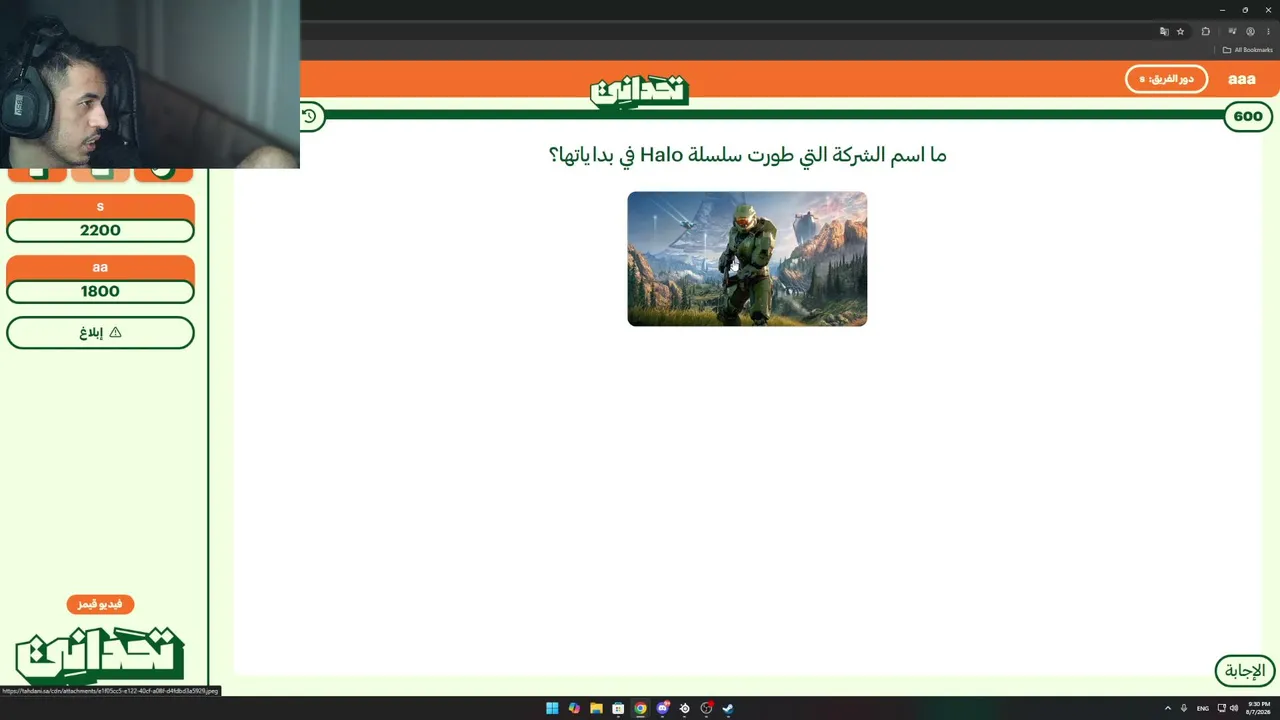Click the history clock icon beside the timer bar

(310, 116)
